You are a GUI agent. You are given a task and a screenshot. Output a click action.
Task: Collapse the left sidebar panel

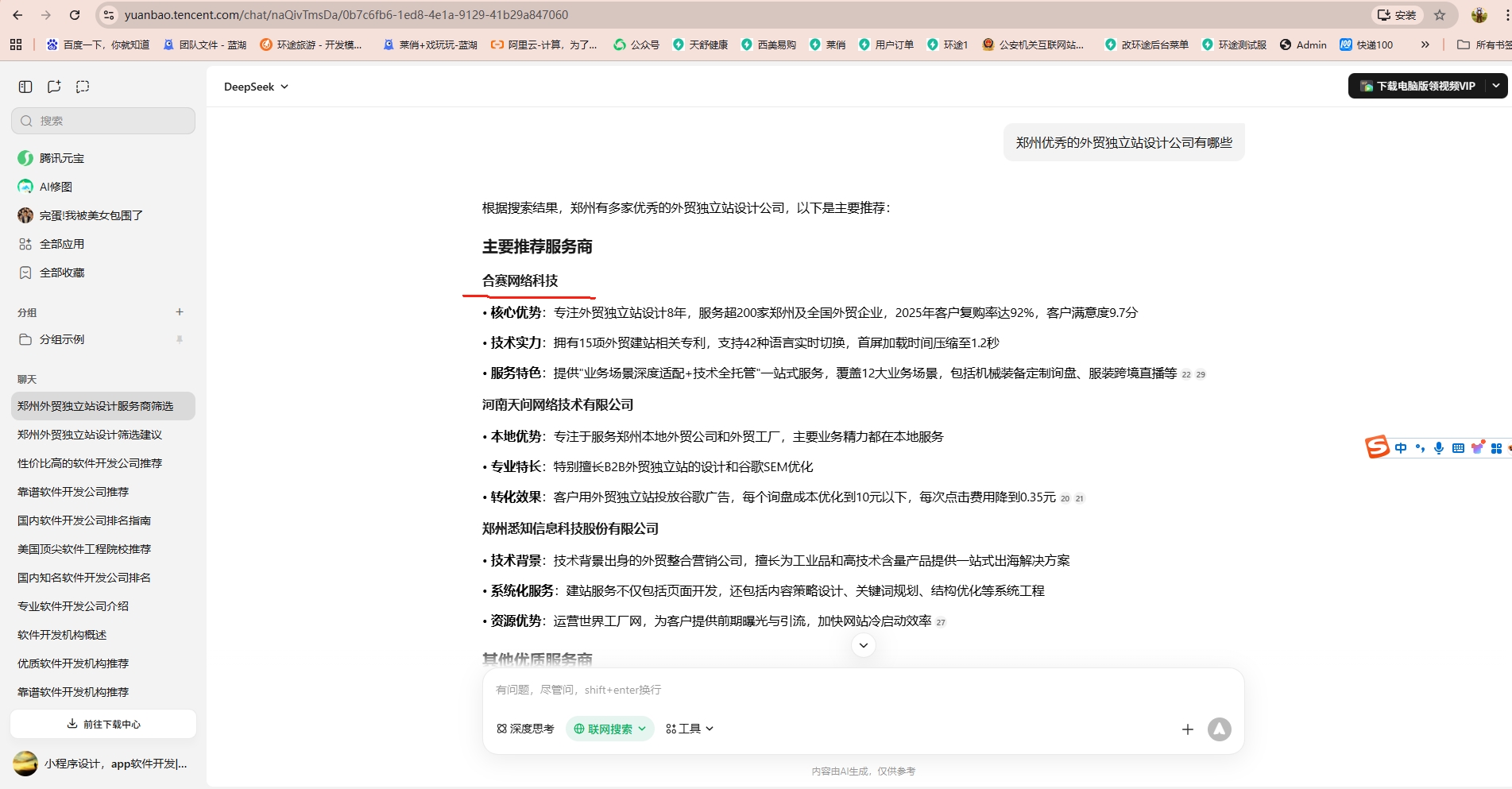25,86
